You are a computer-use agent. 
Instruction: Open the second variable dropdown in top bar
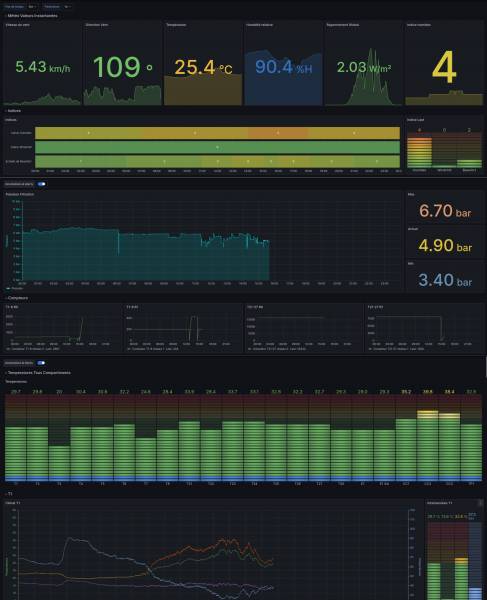(67, 7)
